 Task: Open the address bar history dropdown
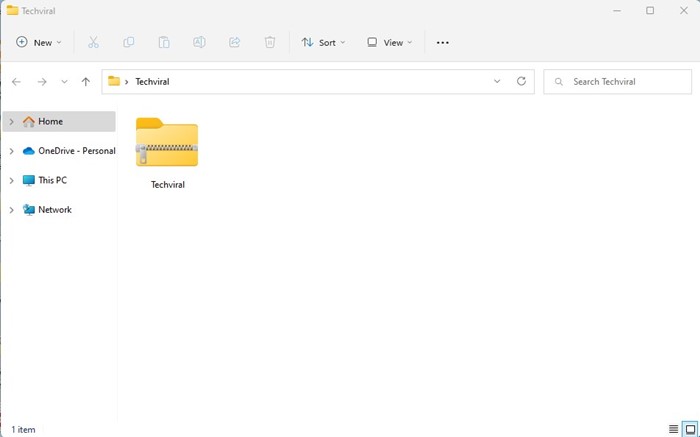(x=497, y=81)
